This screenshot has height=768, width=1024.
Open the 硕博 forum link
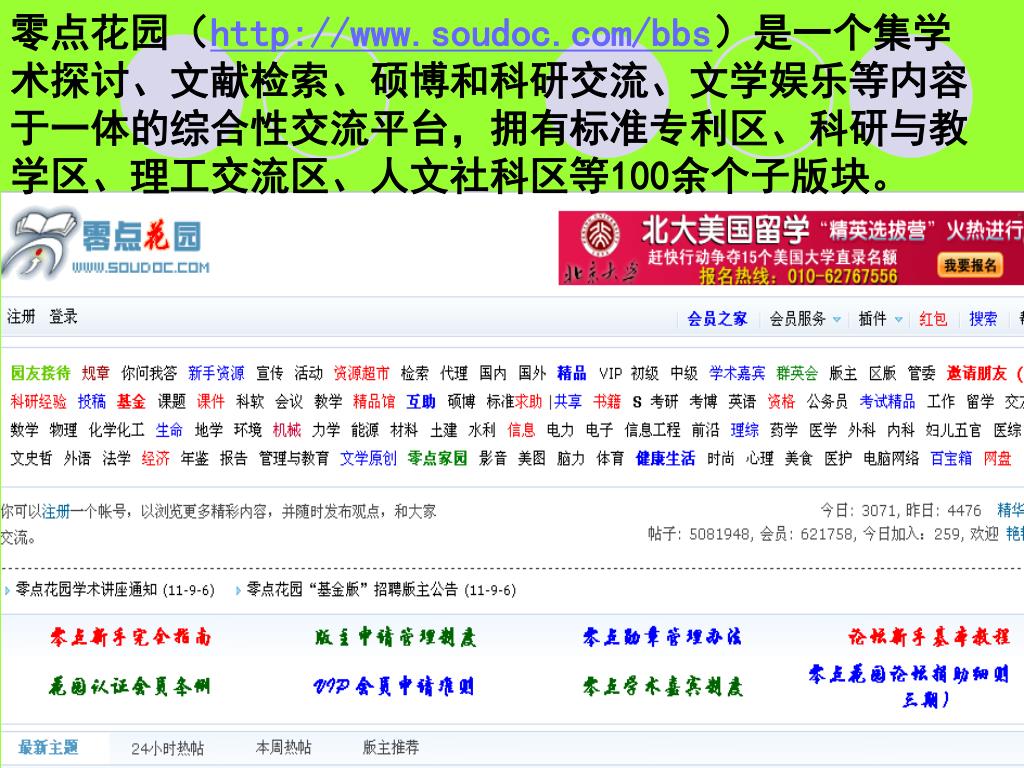(x=461, y=401)
